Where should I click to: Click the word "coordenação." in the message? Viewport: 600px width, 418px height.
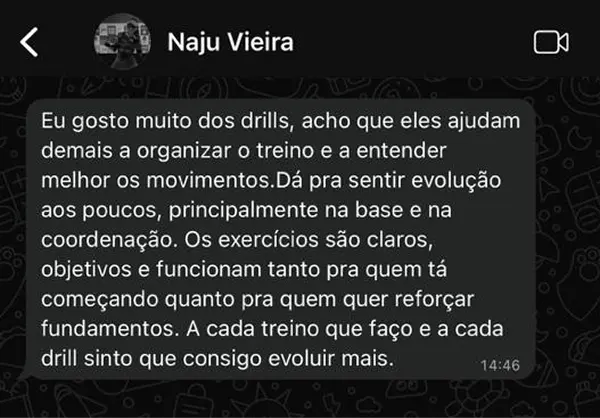tap(110, 240)
